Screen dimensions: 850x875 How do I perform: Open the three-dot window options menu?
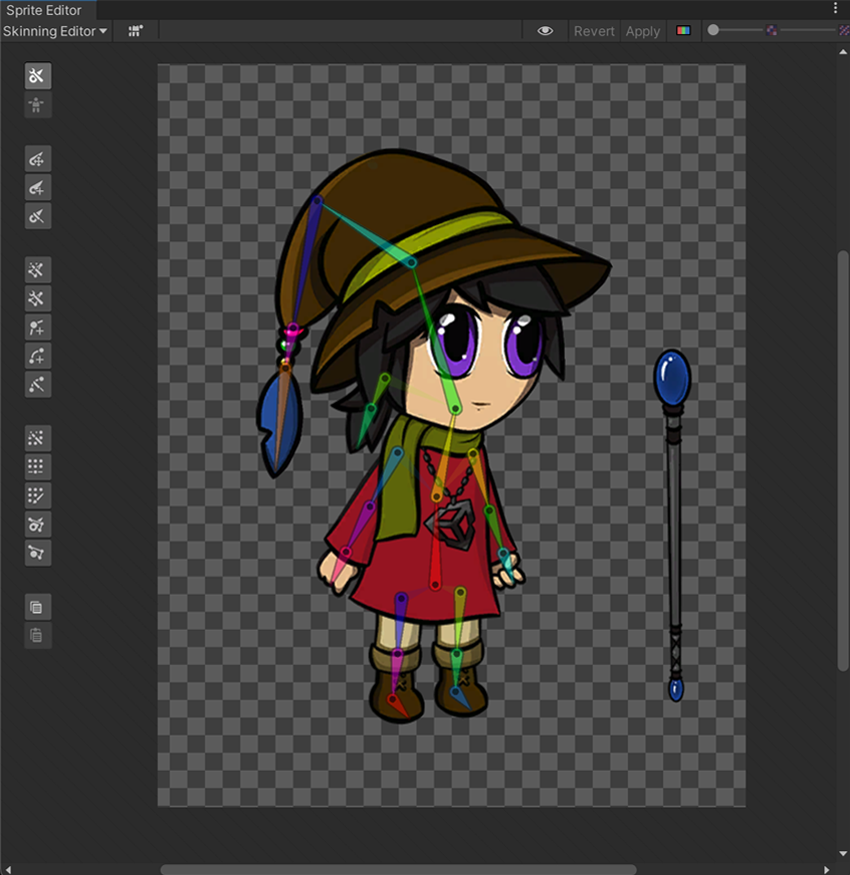coord(836,9)
